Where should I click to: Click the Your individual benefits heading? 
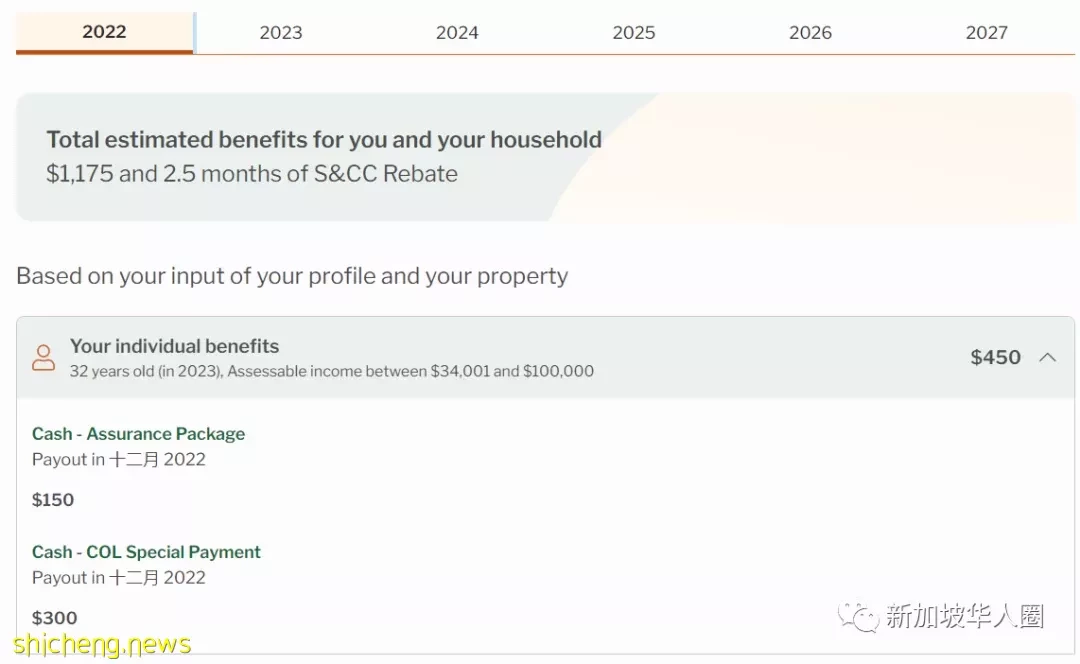[174, 346]
